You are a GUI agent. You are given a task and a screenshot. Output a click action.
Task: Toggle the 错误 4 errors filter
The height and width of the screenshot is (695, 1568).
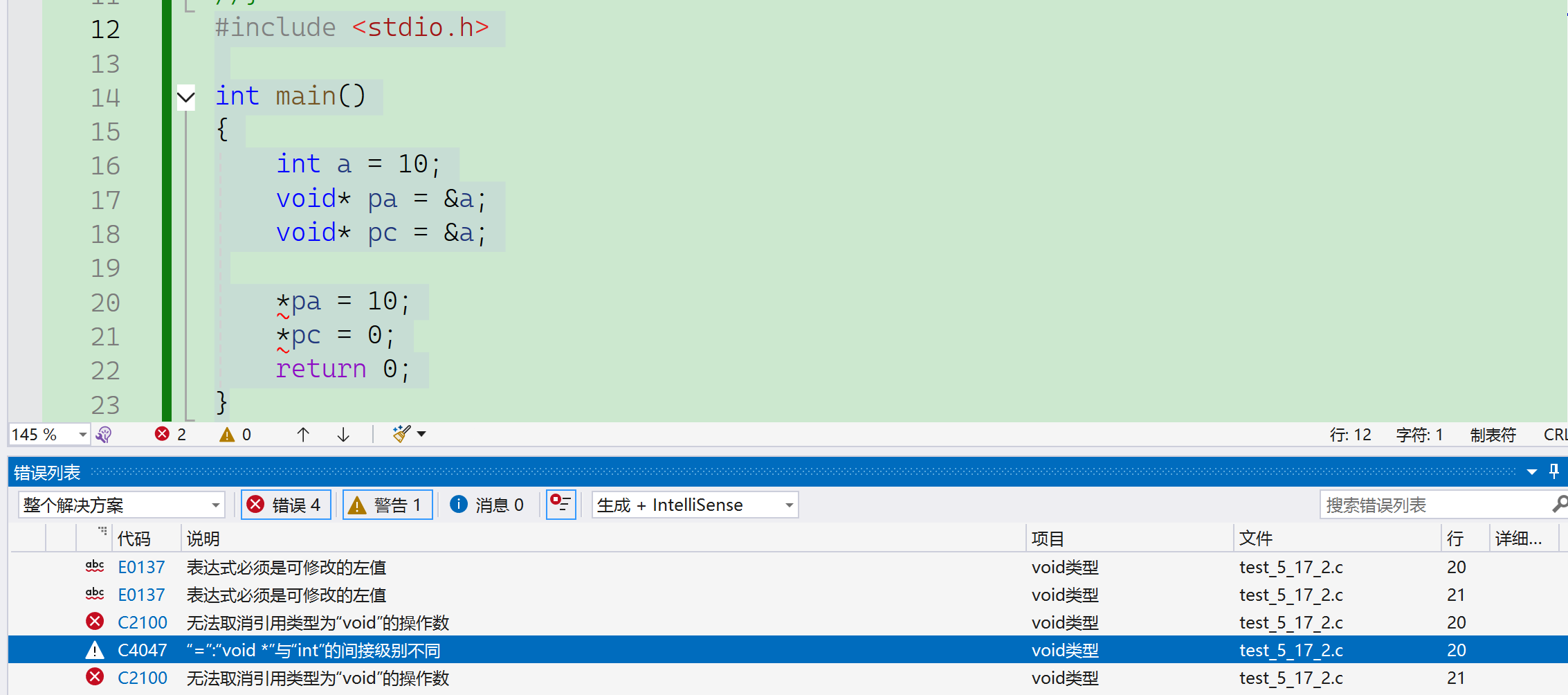point(286,505)
